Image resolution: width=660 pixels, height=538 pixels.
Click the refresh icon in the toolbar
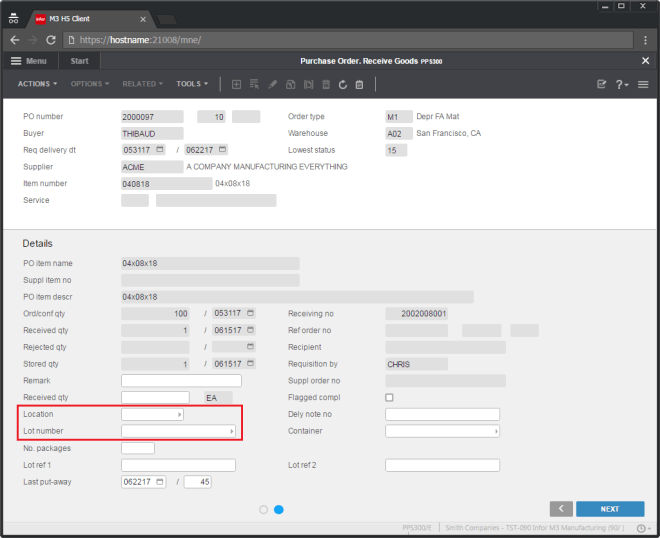(343, 85)
